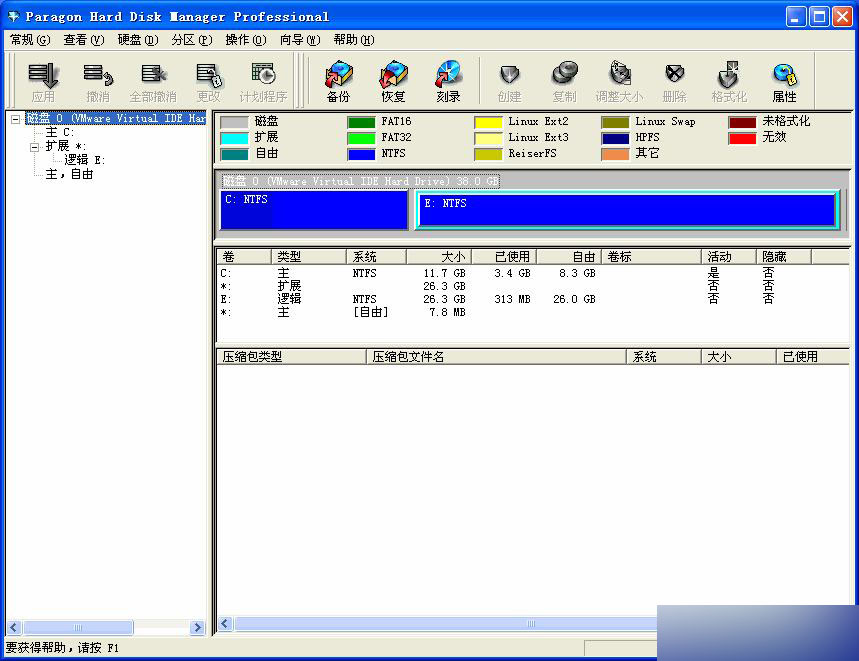Select 磁盘 0 VMware Virtual IDE tree item

tap(116, 118)
